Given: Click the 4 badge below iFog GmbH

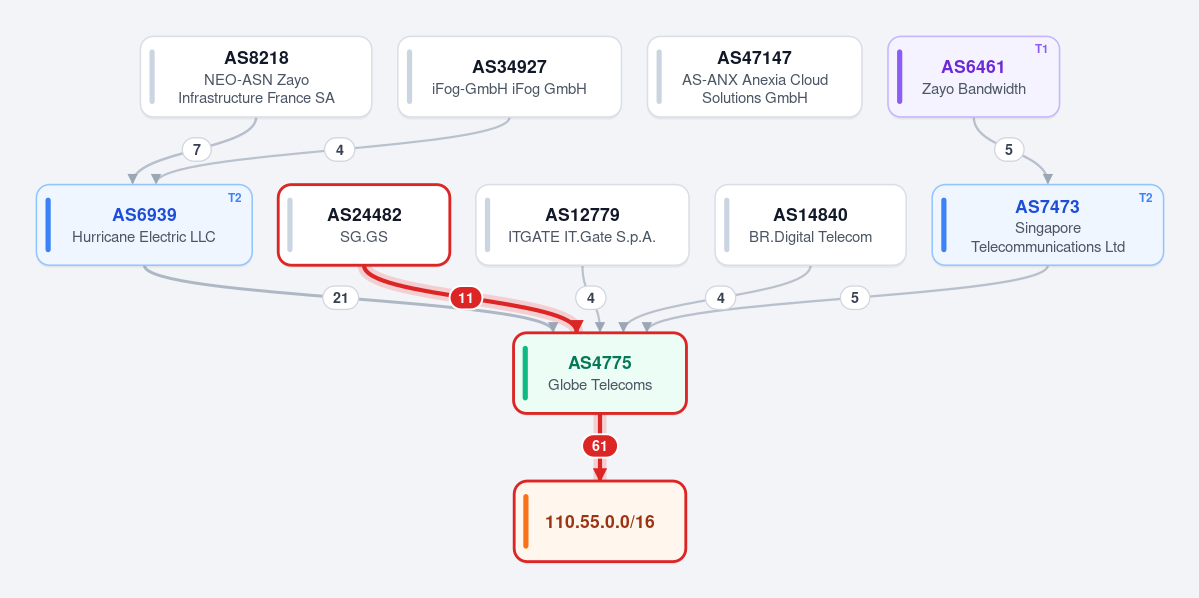Looking at the screenshot, I should click(340, 149).
